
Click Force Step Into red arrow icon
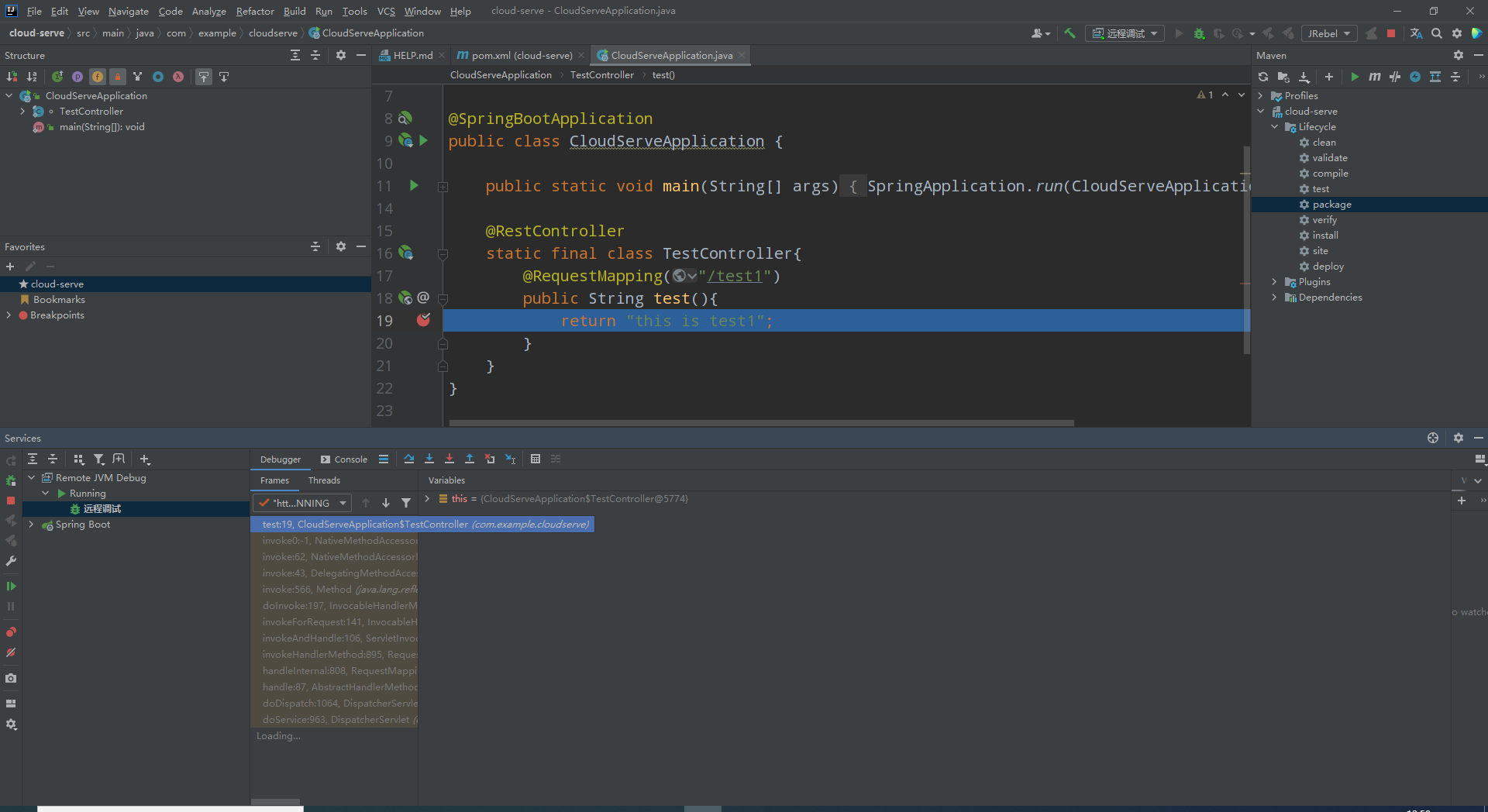point(449,459)
